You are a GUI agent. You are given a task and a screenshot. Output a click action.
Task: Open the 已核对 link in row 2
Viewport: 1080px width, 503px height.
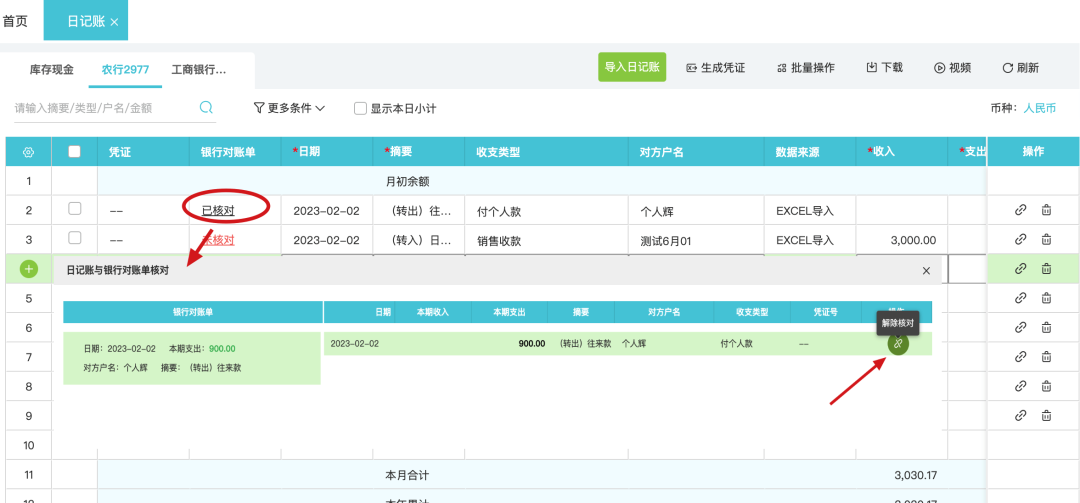tap(218, 211)
